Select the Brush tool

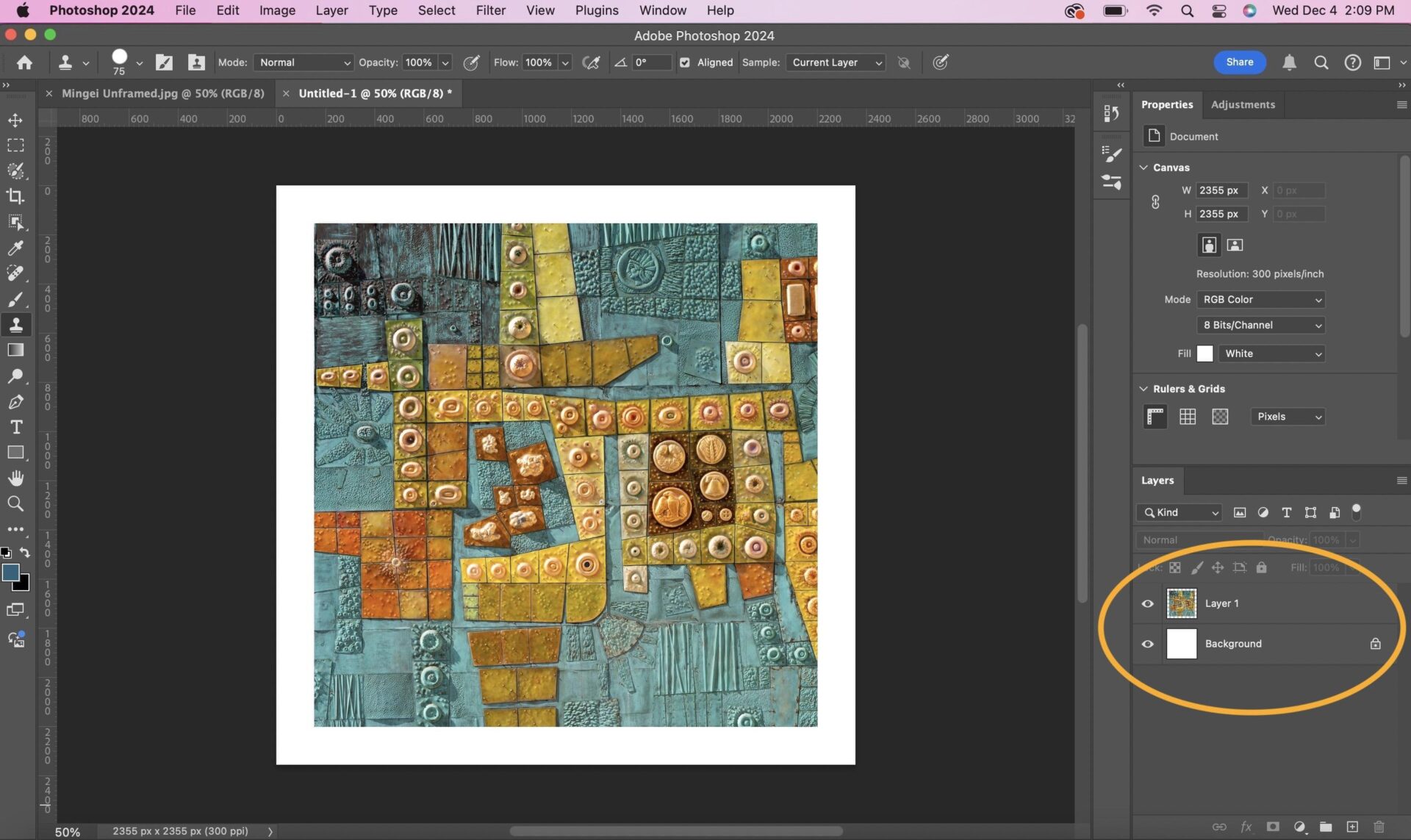[x=15, y=299]
